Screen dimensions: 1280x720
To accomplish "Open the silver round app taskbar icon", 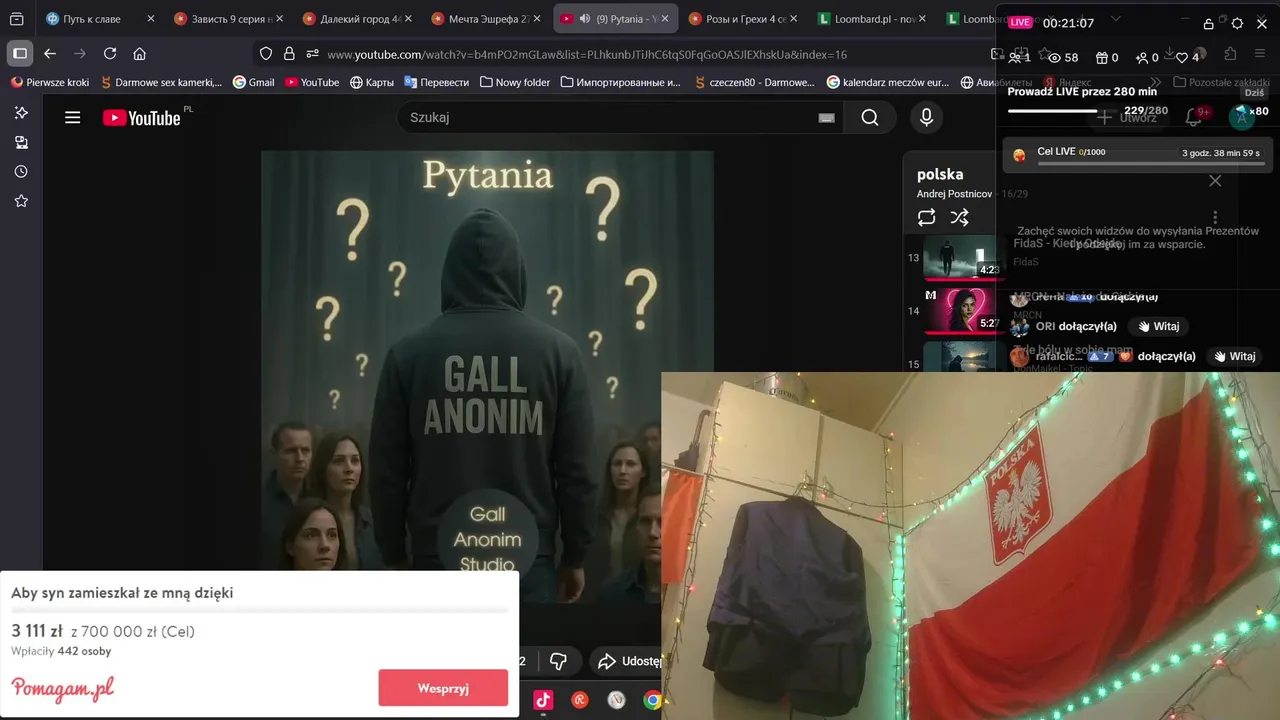I will click(616, 700).
